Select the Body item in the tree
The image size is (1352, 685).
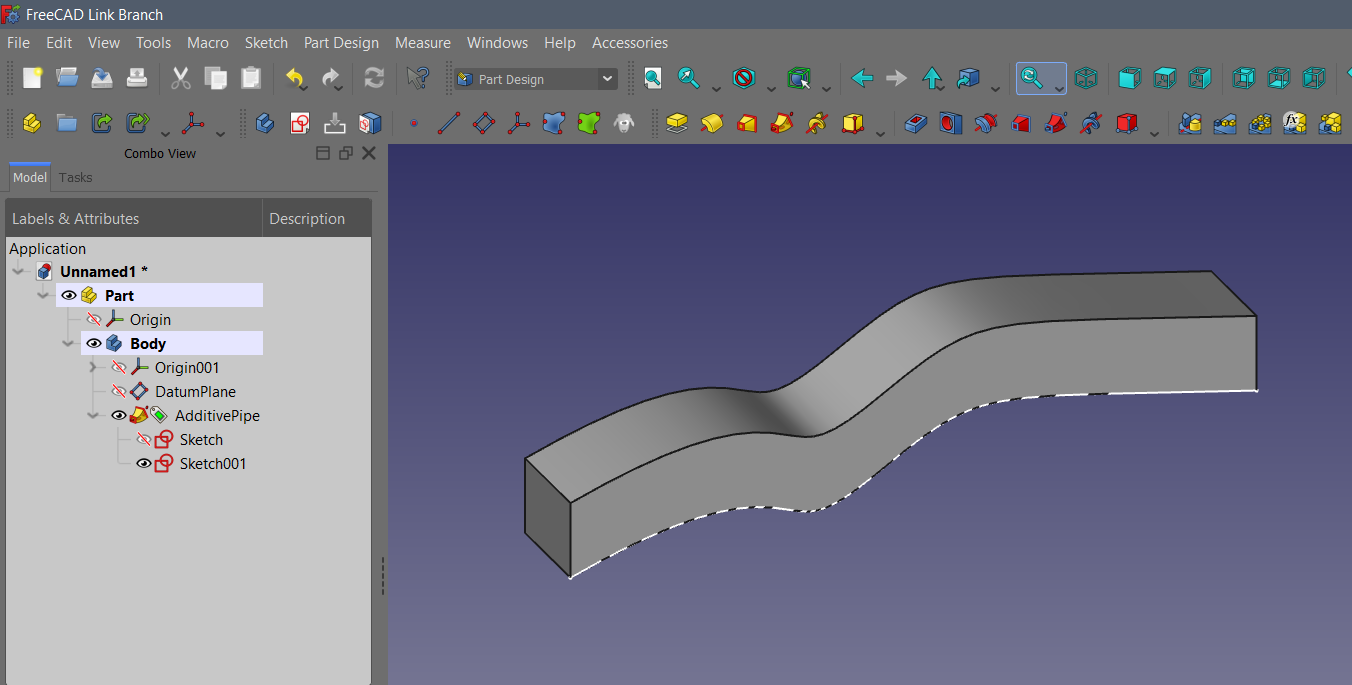pos(145,343)
